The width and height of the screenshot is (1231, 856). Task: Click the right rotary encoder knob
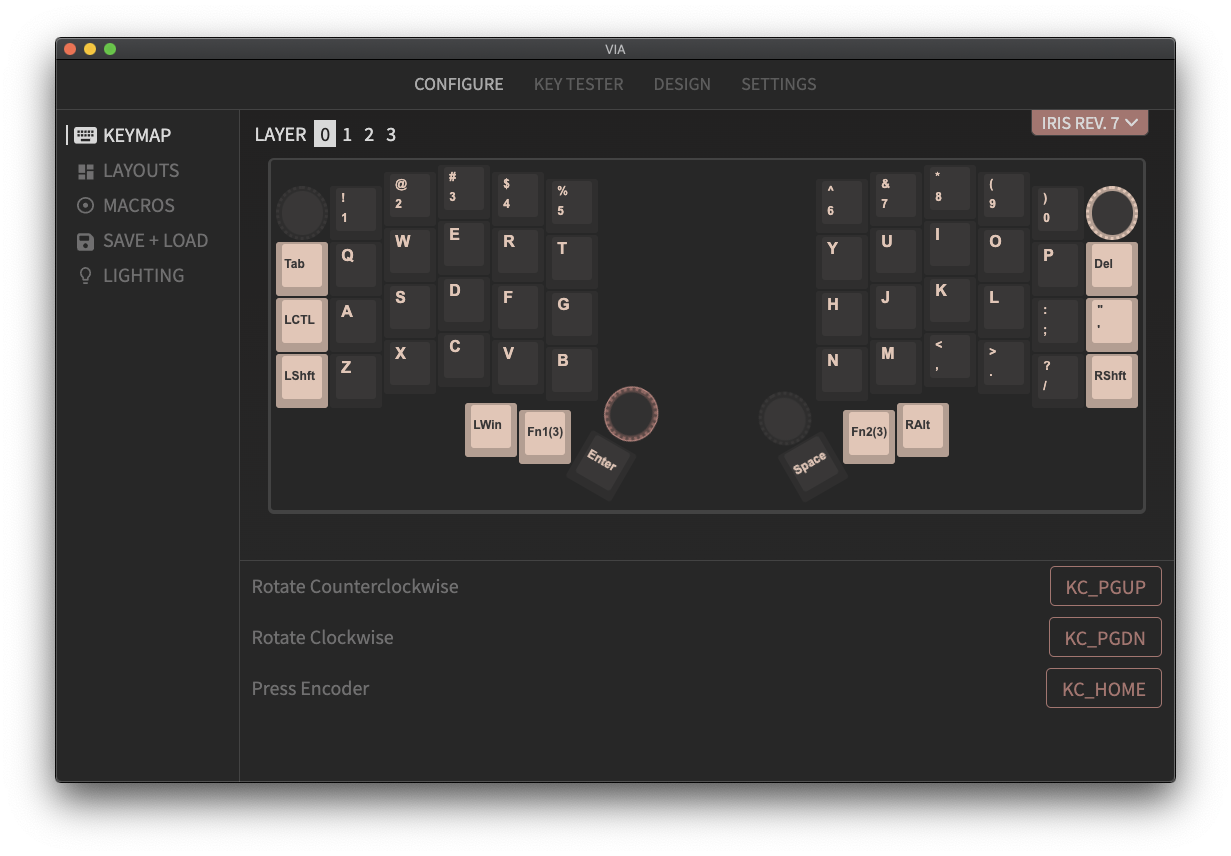click(1110, 212)
